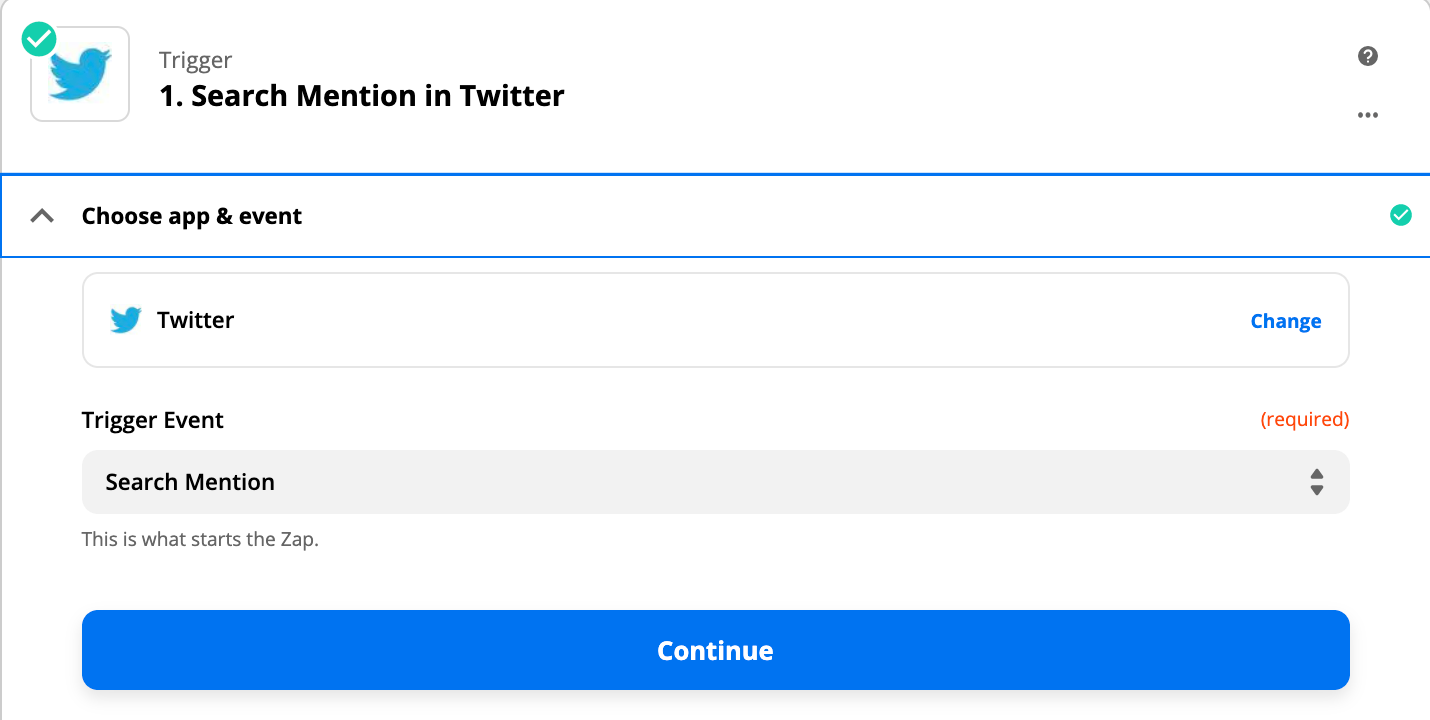Click the up-down arrows on the Trigger Event dropdown
The width and height of the screenshot is (1430, 720).
click(x=1317, y=482)
